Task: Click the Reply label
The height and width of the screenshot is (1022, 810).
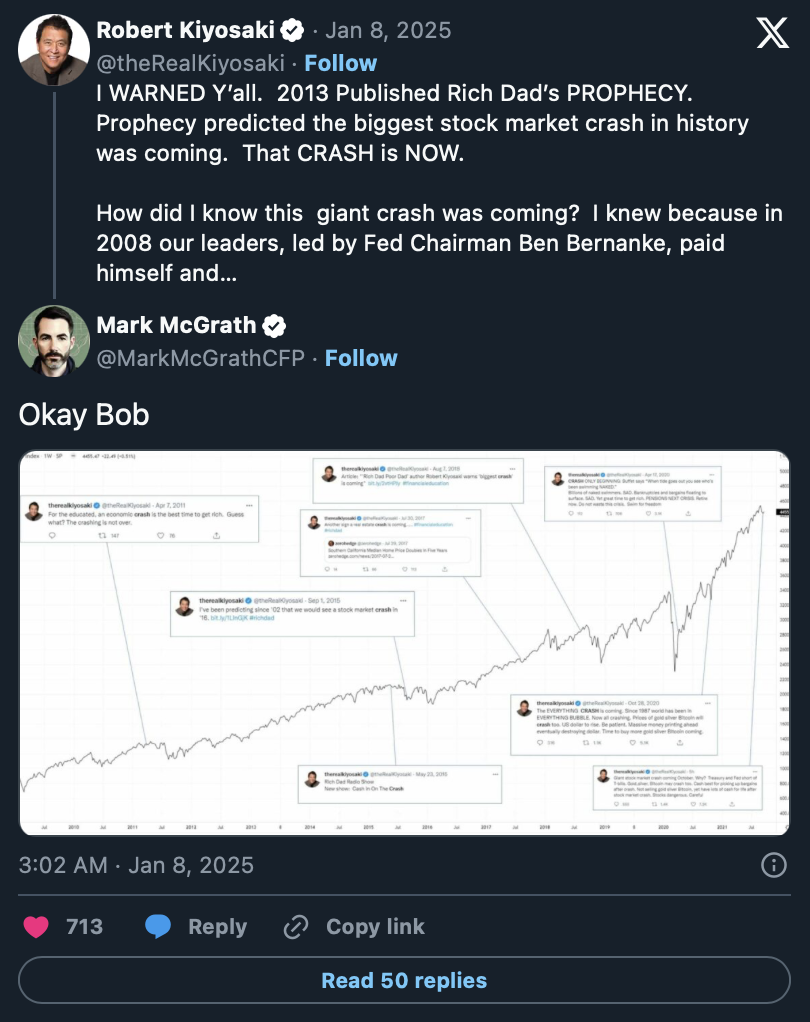Action: coord(218,927)
